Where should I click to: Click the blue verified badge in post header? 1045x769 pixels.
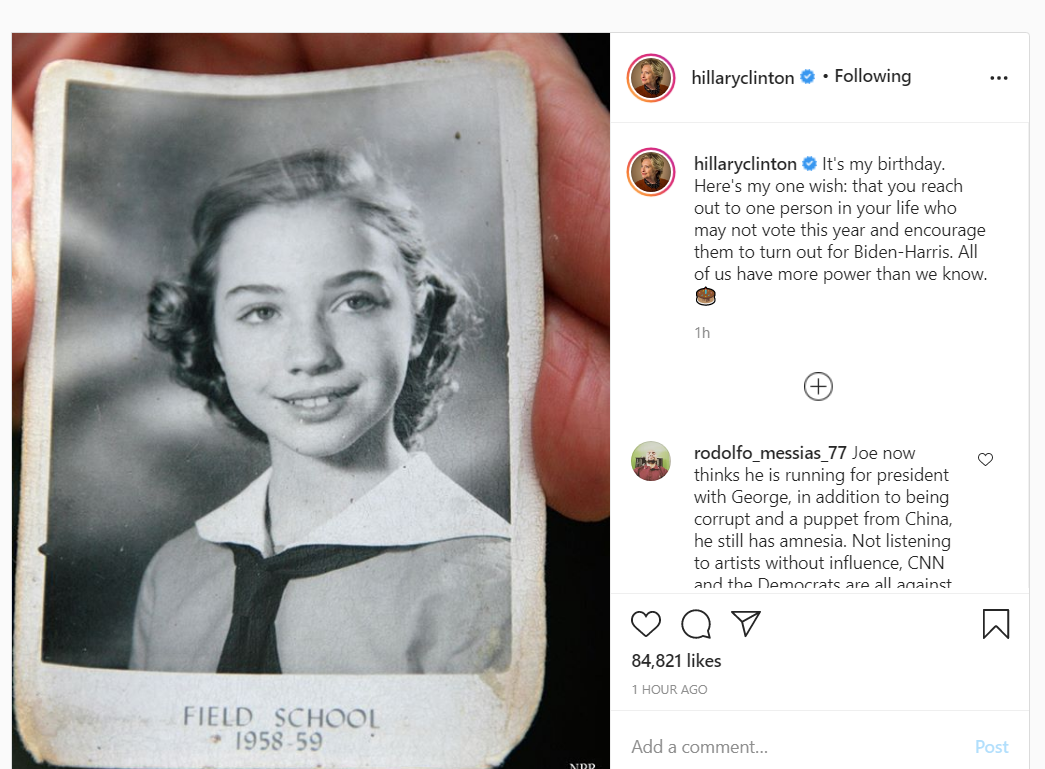tap(807, 77)
